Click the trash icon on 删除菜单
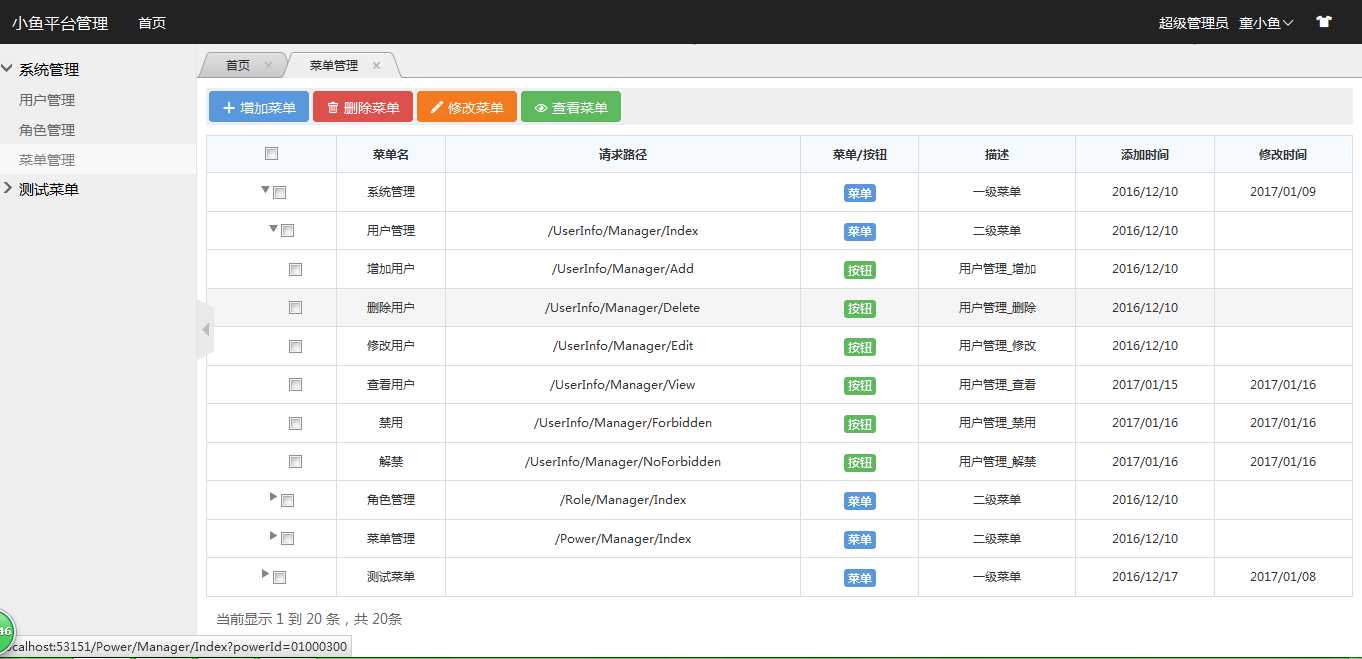Viewport: 1362px width, 659px height. click(x=333, y=107)
